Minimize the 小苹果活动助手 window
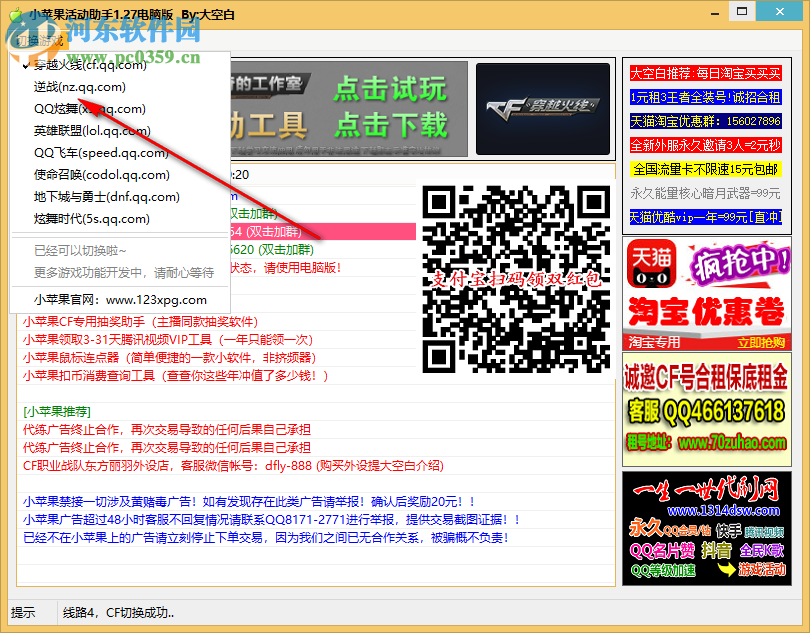Screen dimensions: 810x633 tap(715, 13)
